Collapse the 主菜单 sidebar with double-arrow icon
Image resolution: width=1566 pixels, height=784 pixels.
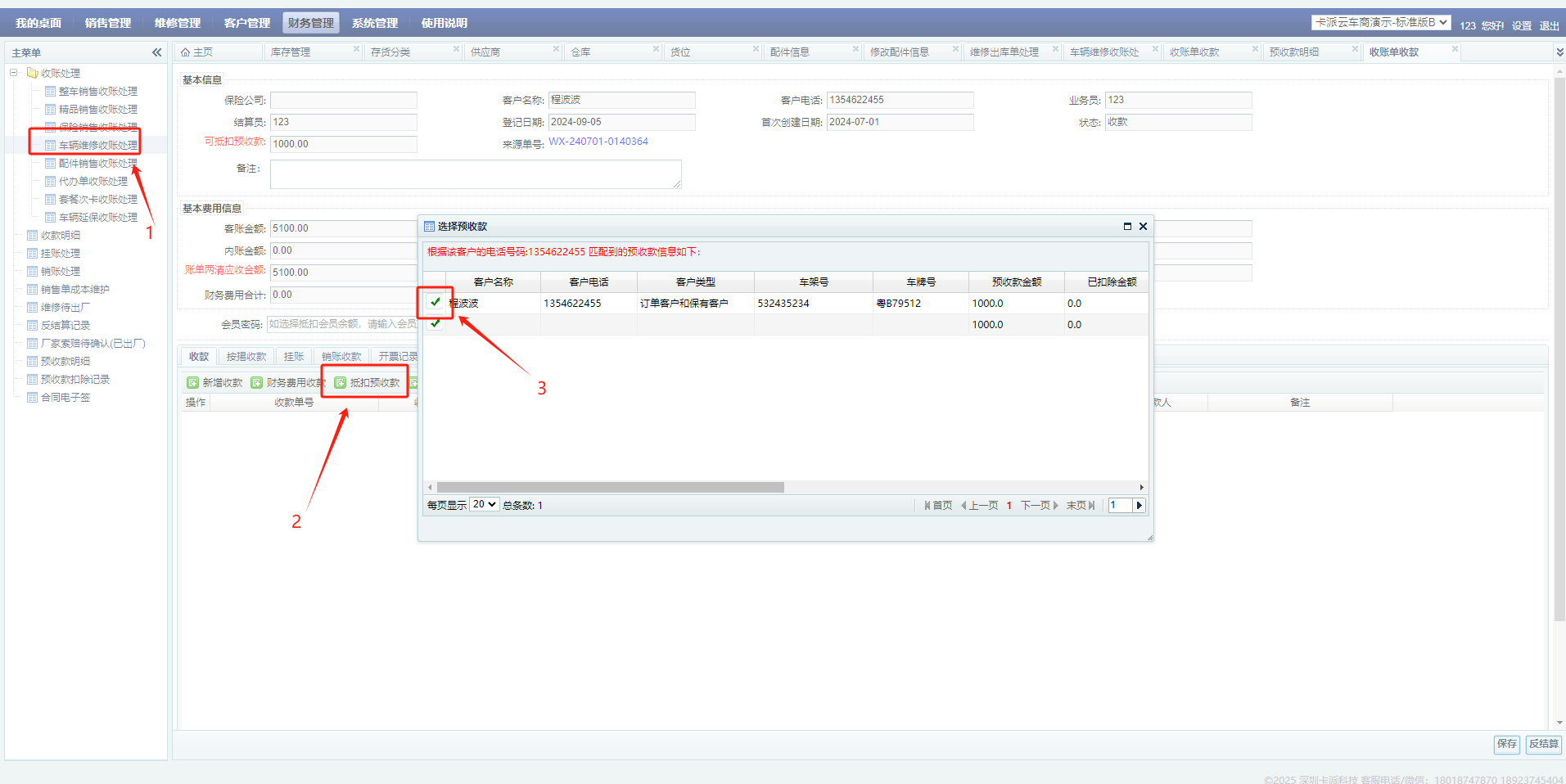pyautogui.click(x=156, y=52)
